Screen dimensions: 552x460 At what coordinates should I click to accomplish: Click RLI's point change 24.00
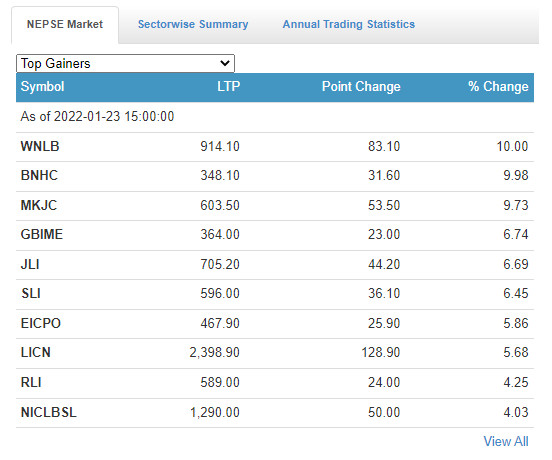coord(384,382)
